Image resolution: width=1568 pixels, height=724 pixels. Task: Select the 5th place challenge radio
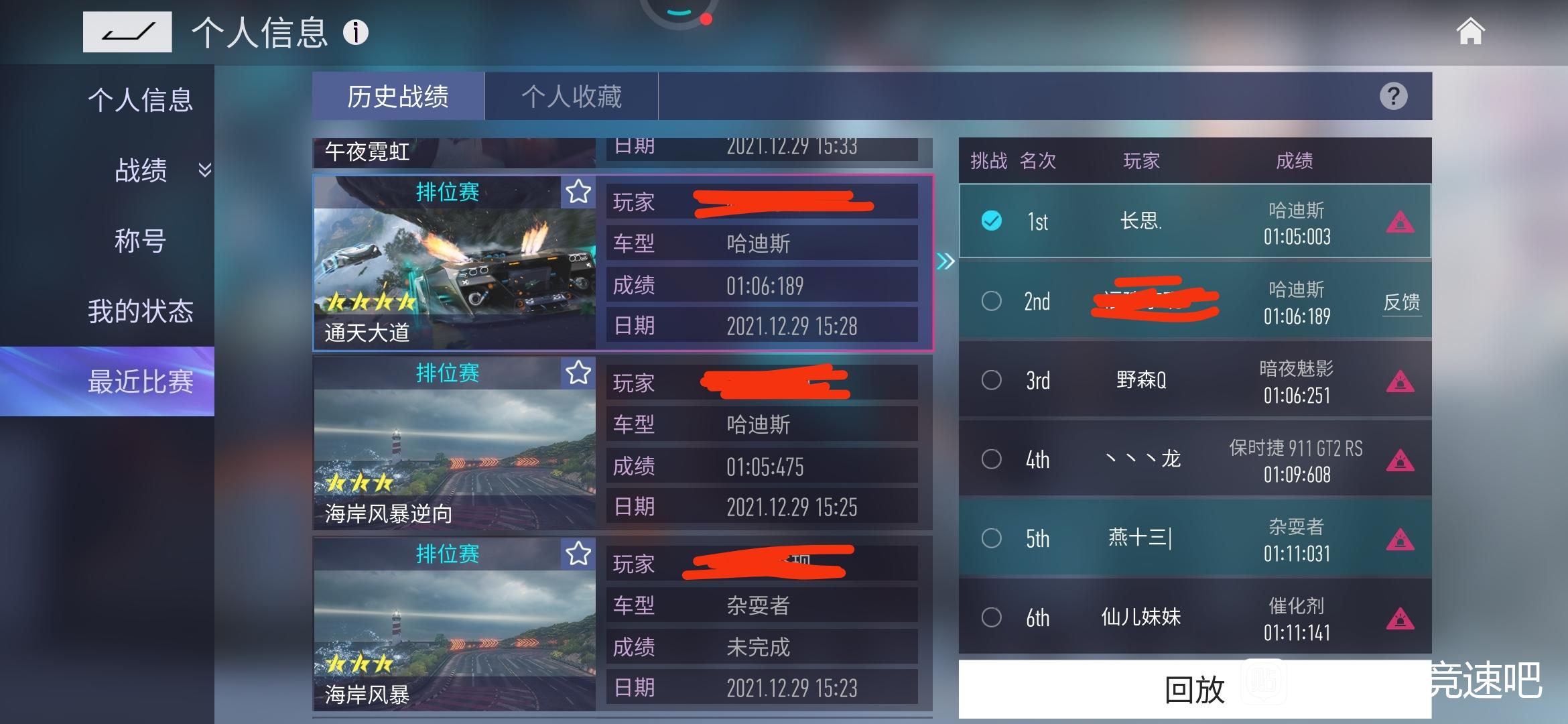pos(992,538)
